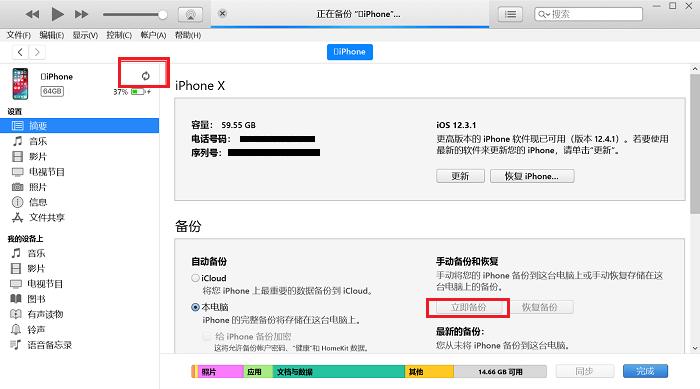Click the scrollbar up arrow
This screenshot has height=389, width=700.
(x=695, y=69)
